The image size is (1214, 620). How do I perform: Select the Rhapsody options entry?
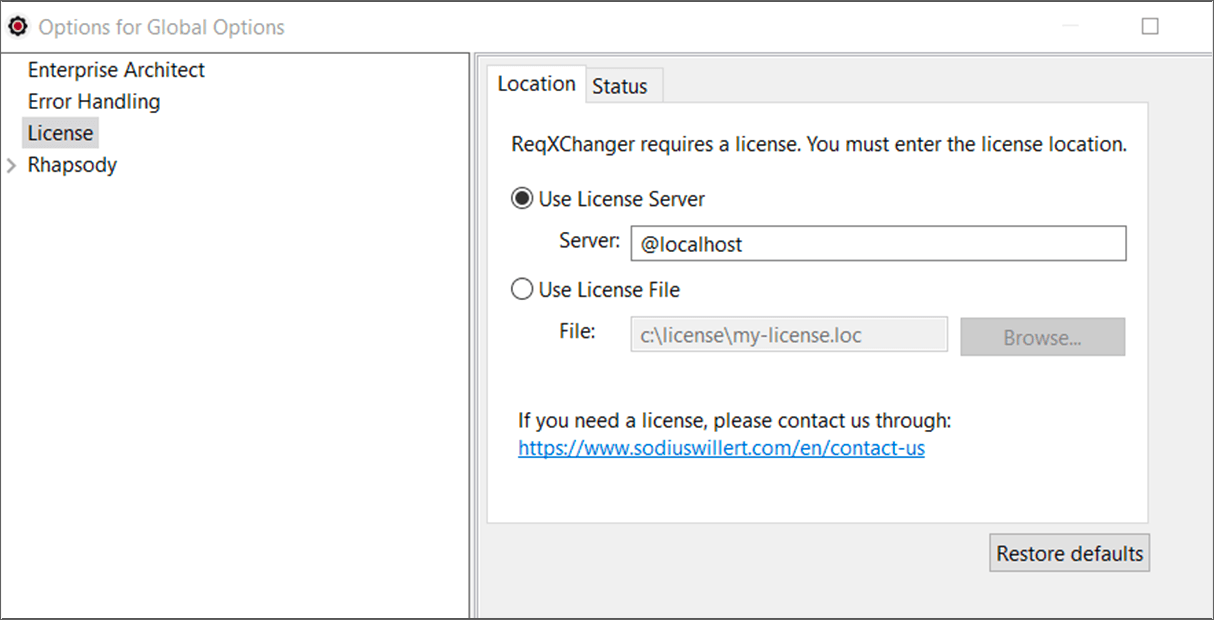(73, 164)
